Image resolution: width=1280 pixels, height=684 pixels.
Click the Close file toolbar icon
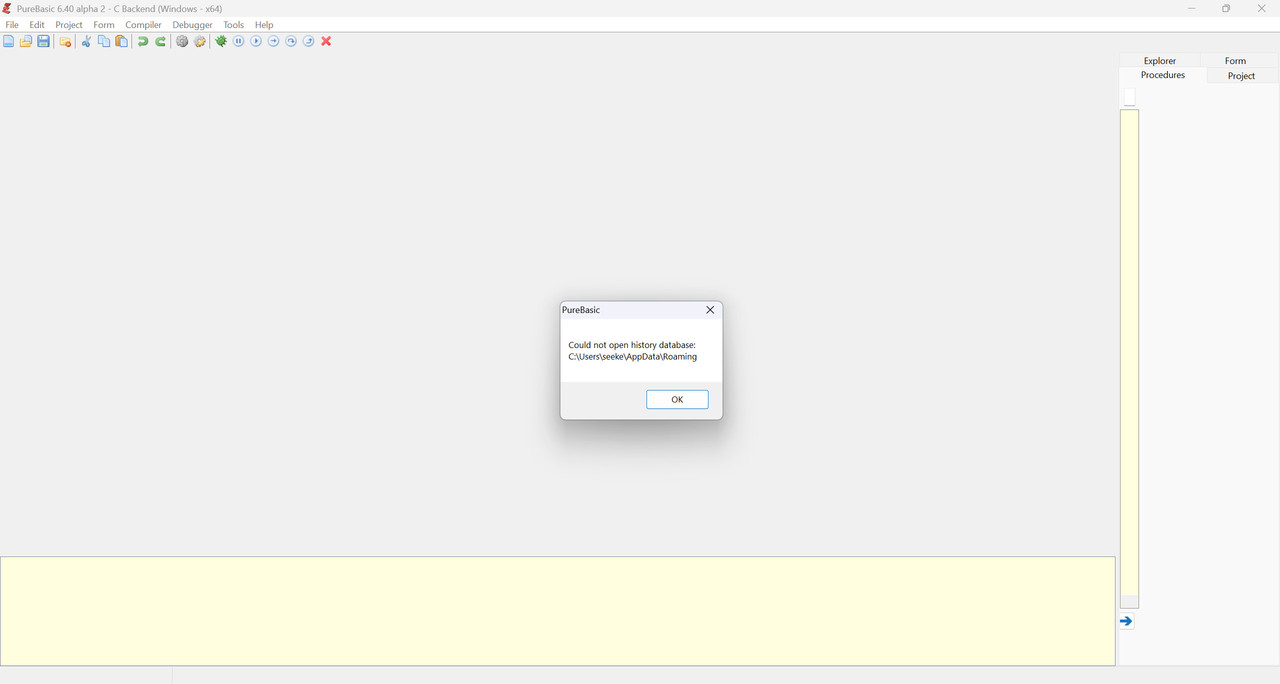(66, 41)
